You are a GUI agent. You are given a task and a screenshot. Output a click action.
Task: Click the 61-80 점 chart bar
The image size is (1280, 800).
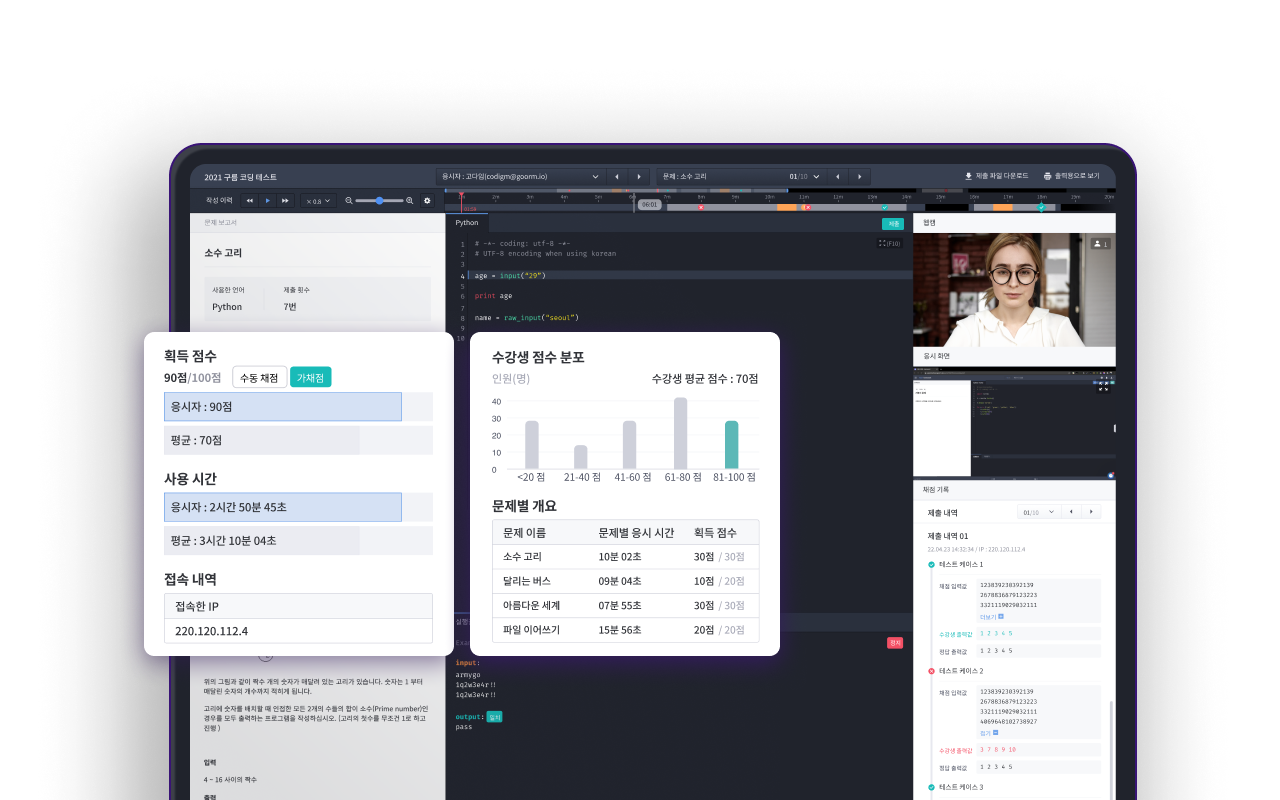coord(681,433)
